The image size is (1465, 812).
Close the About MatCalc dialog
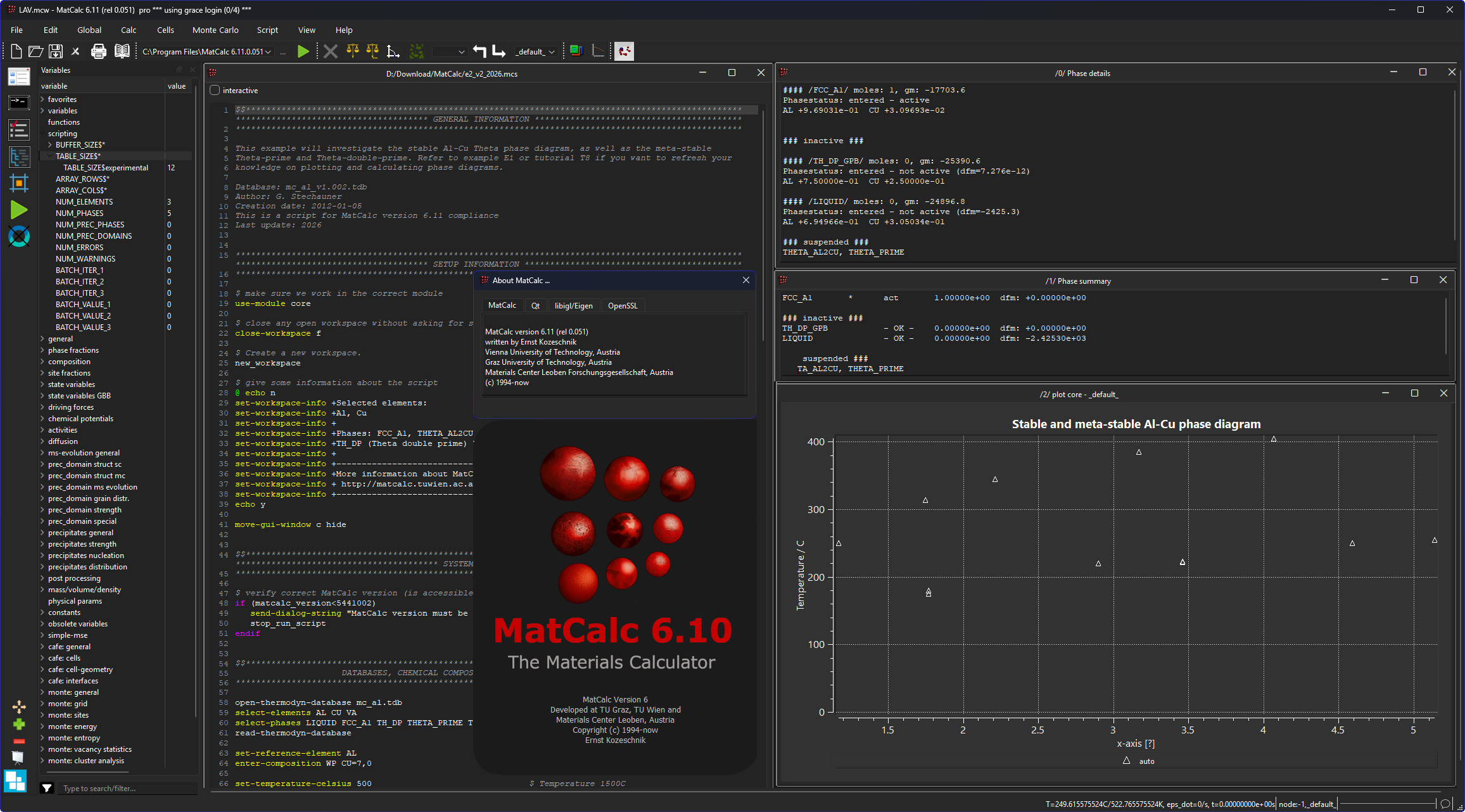coord(746,280)
